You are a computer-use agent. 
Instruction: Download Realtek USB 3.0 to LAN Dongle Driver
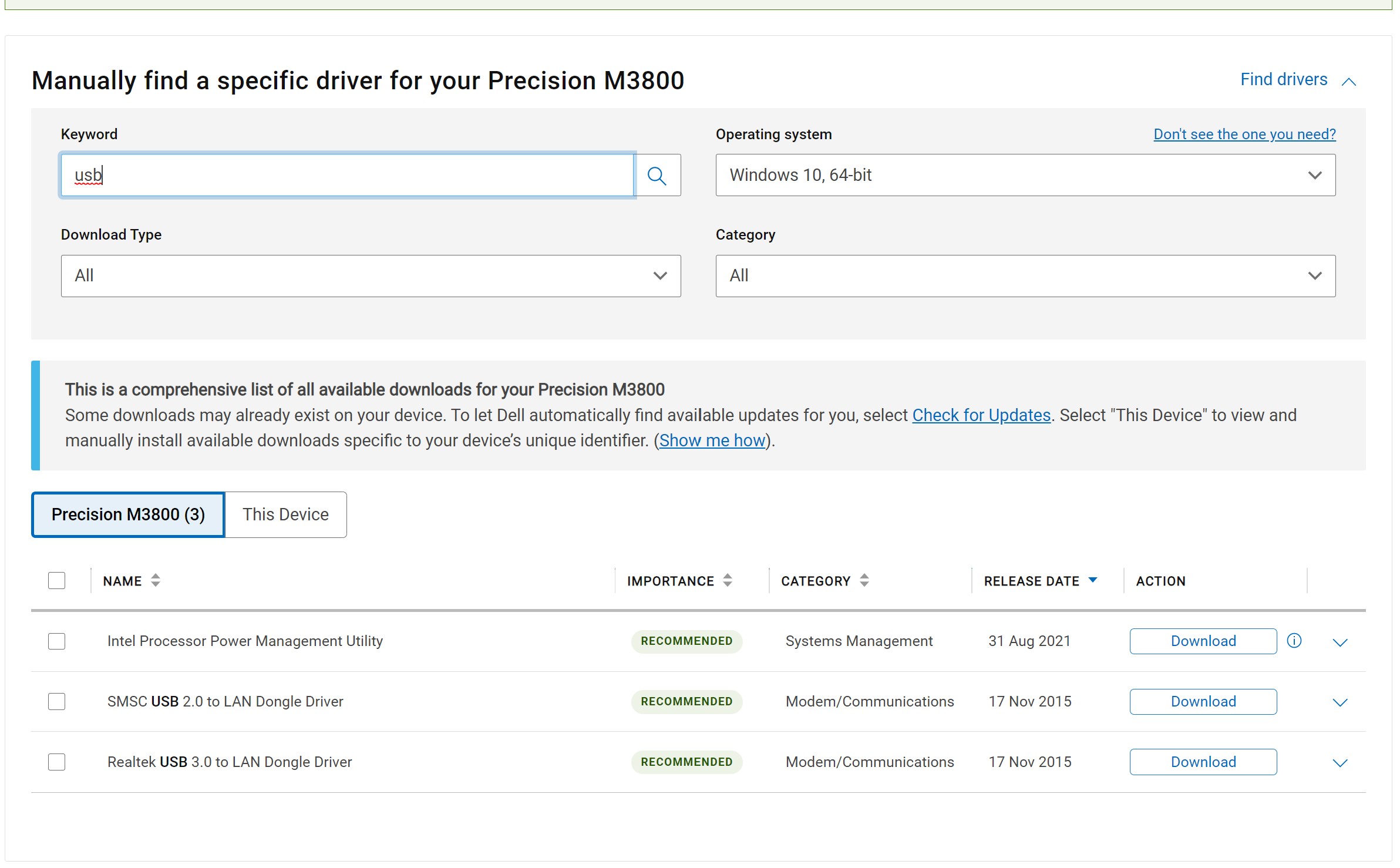point(1203,762)
